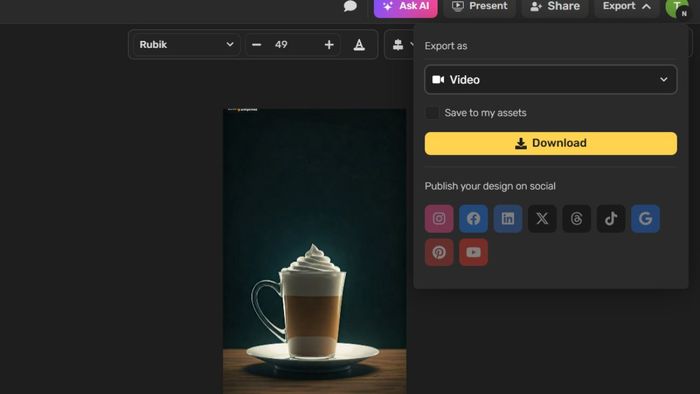The width and height of the screenshot is (700, 394).
Task: Click the yellow Download button
Action: pyautogui.click(x=550, y=143)
